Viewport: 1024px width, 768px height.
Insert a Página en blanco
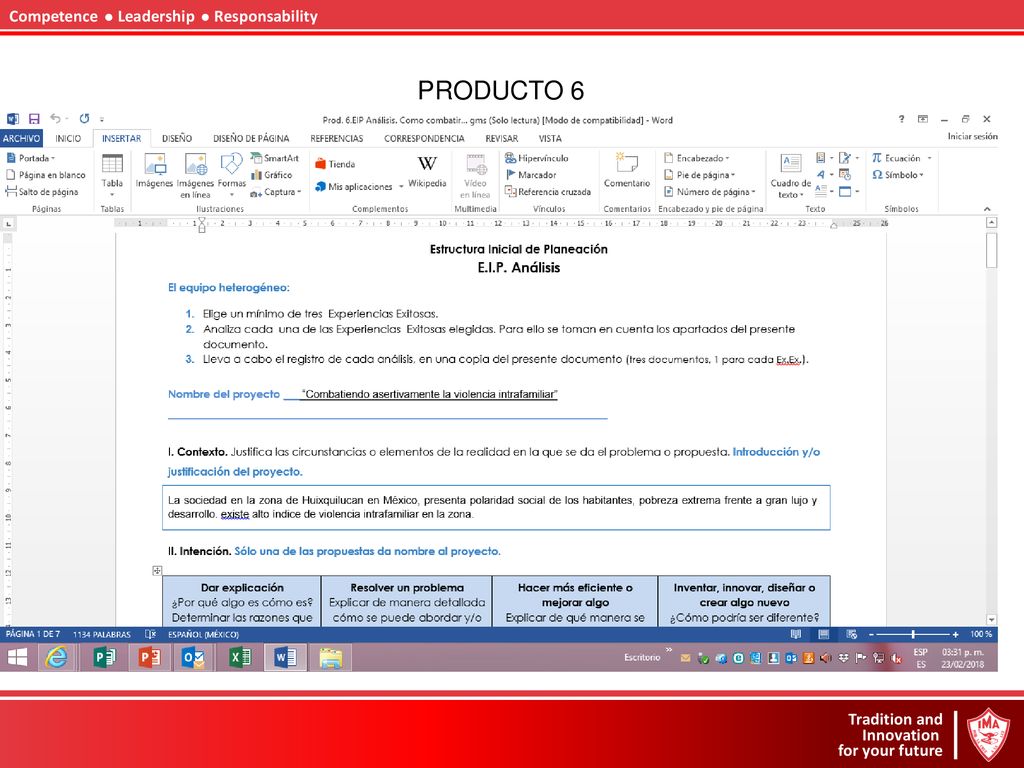pos(46,175)
